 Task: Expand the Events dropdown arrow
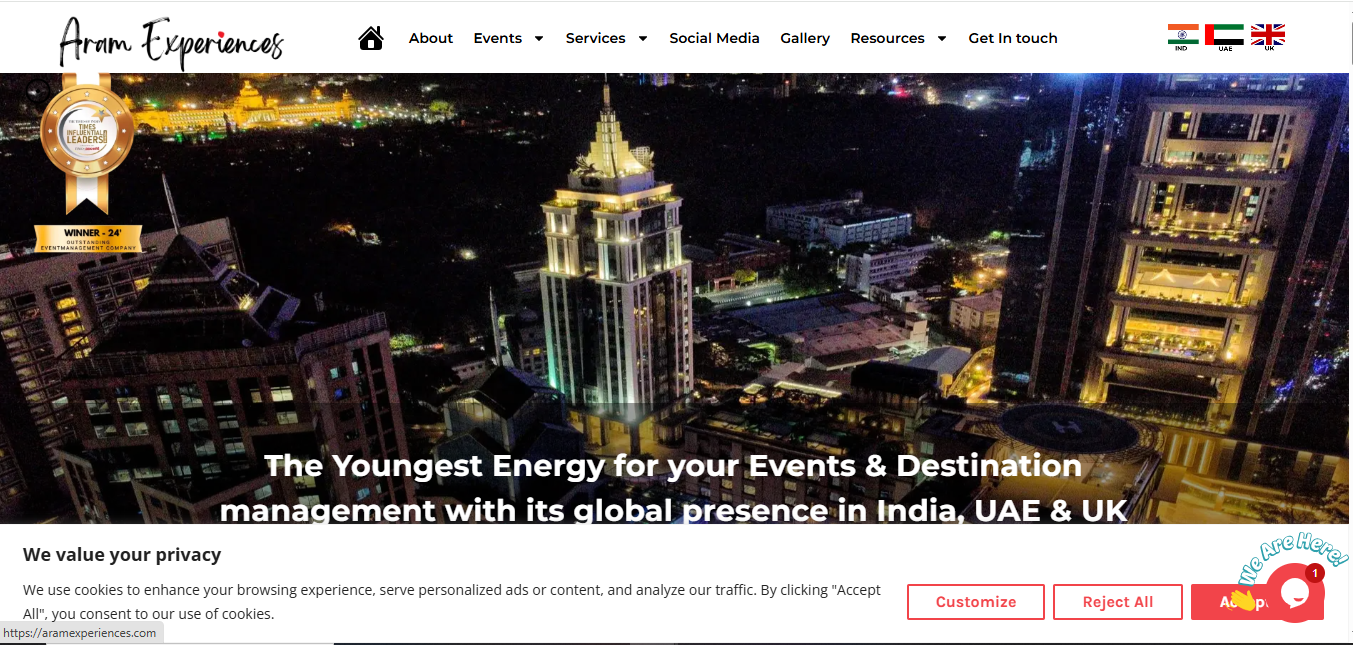[539, 39]
